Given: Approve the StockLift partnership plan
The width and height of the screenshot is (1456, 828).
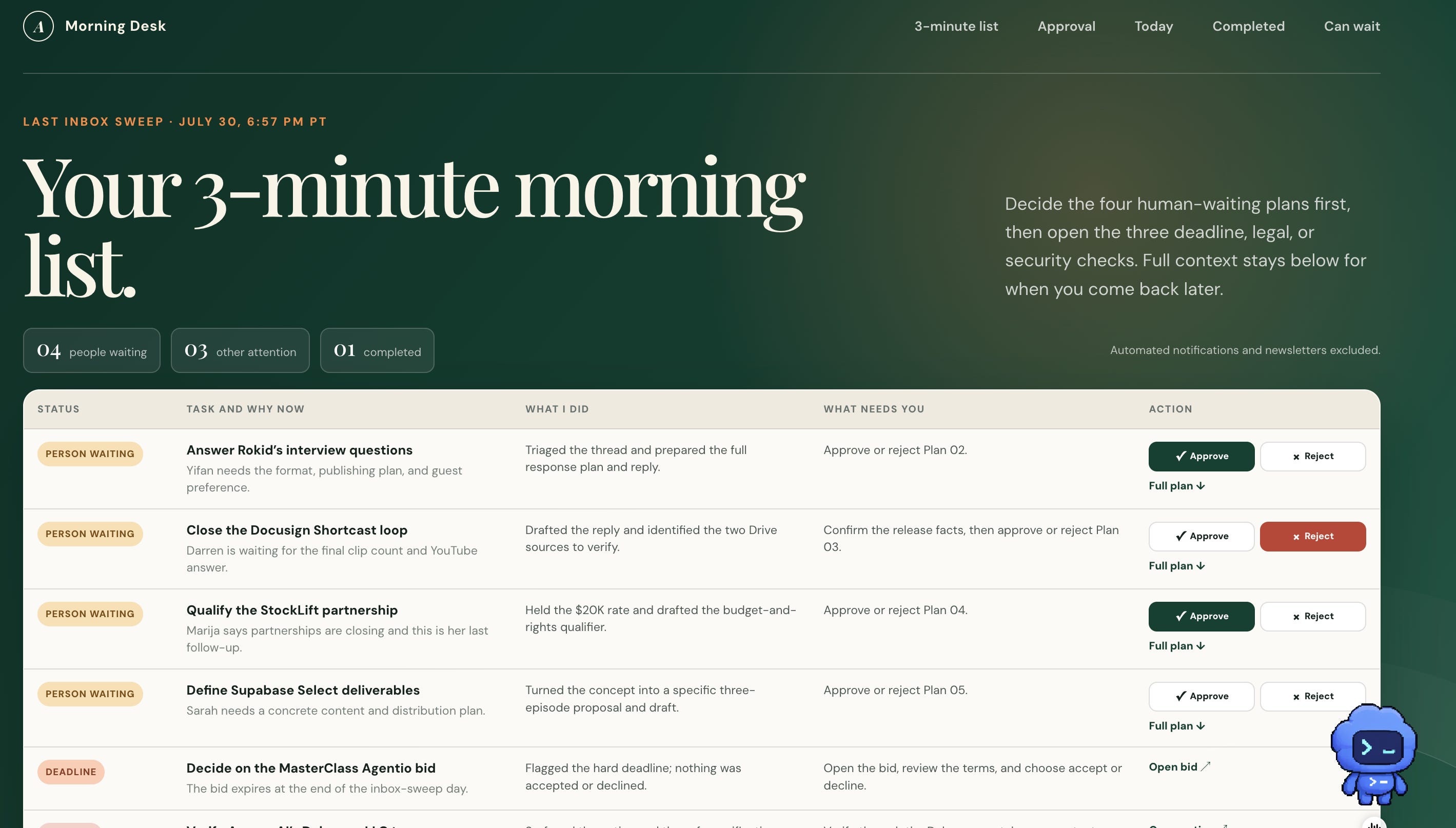Looking at the screenshot, I should [x=1202, y=617].
